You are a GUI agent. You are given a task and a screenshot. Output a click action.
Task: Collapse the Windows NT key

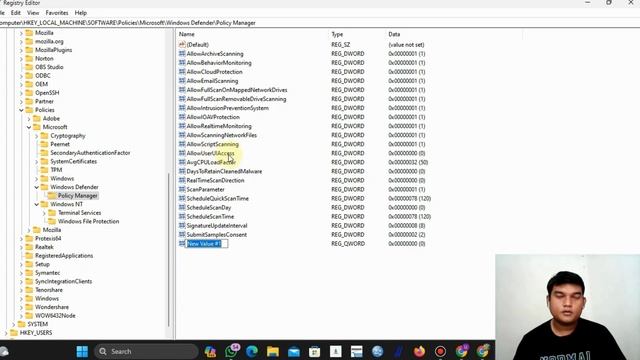point(37,204)
